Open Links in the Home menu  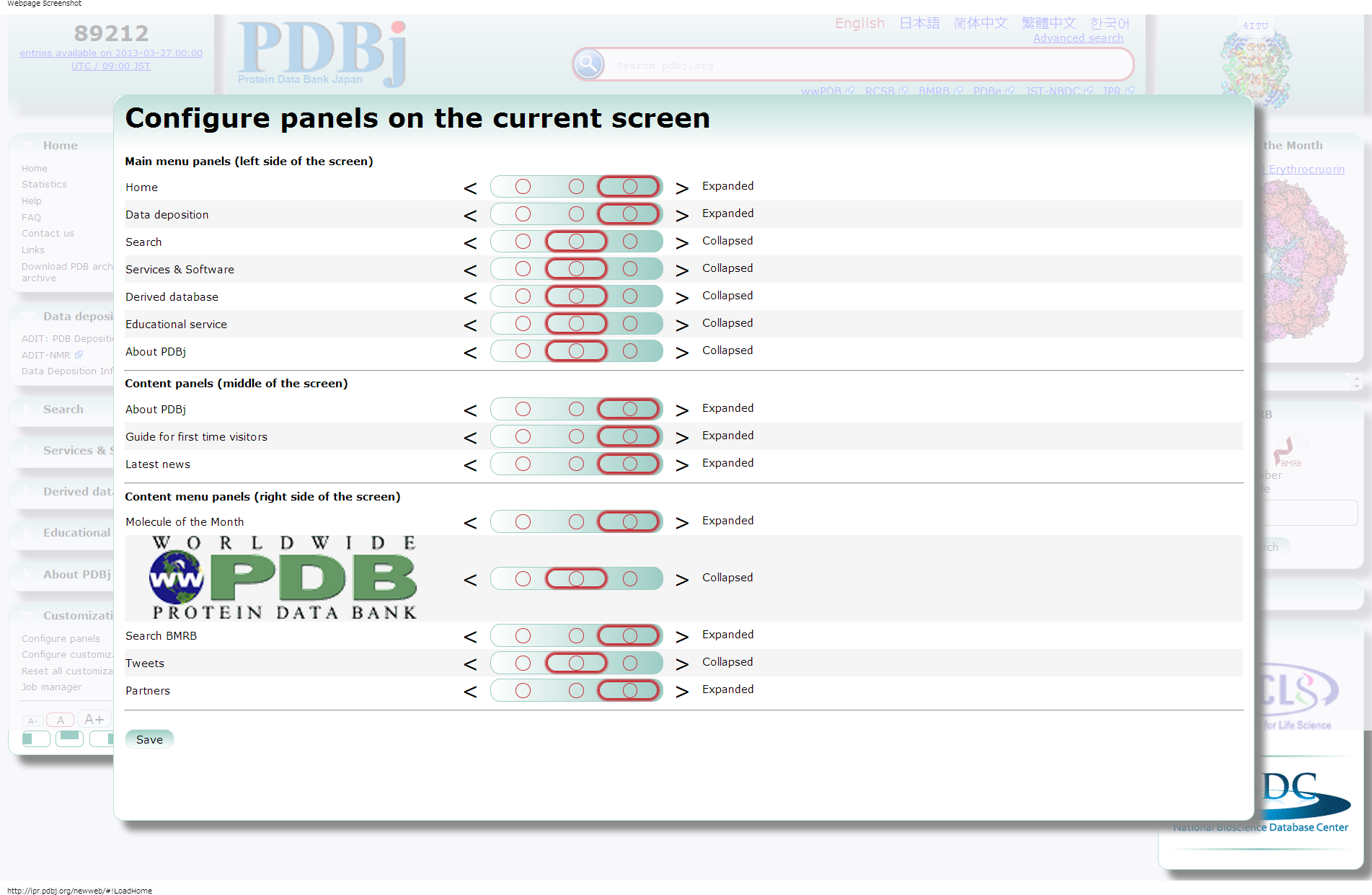click(x=33, y=250)
